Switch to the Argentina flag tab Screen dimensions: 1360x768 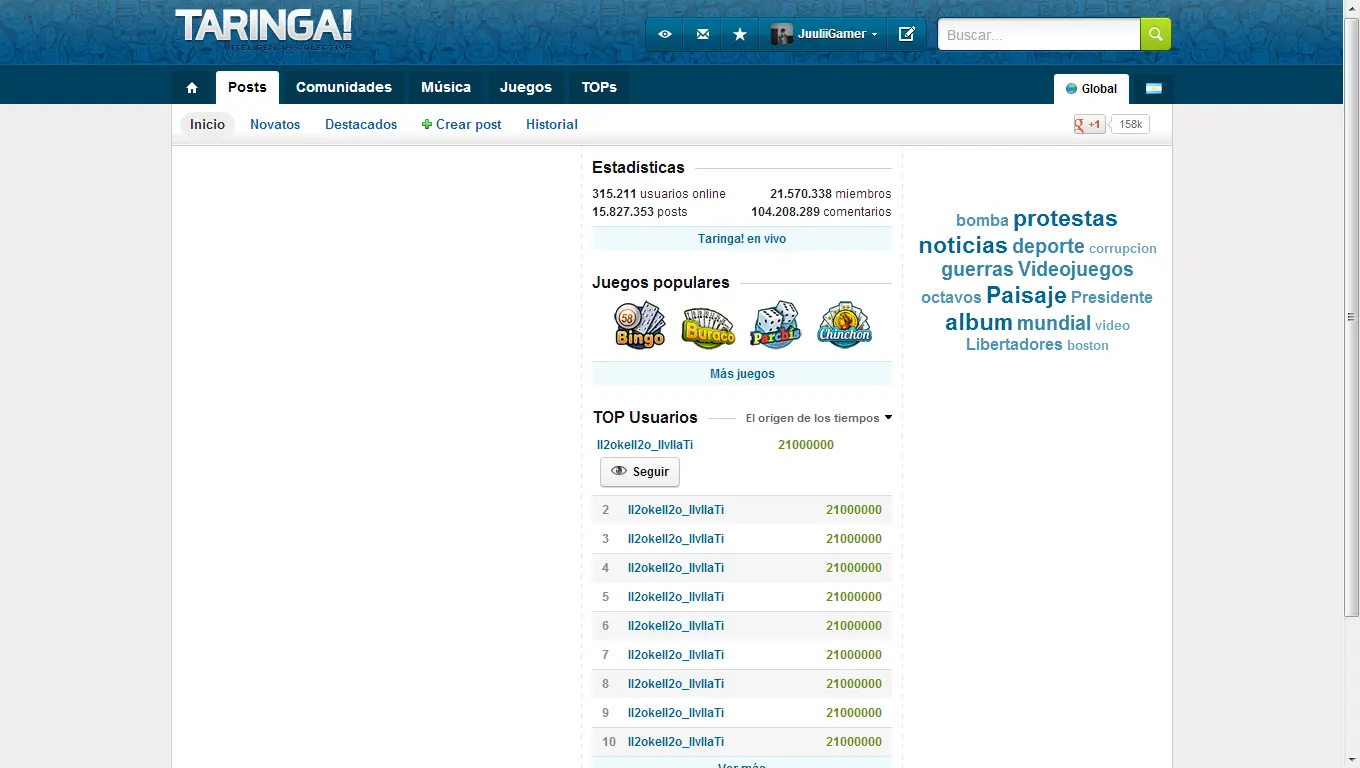[1154, 89]
